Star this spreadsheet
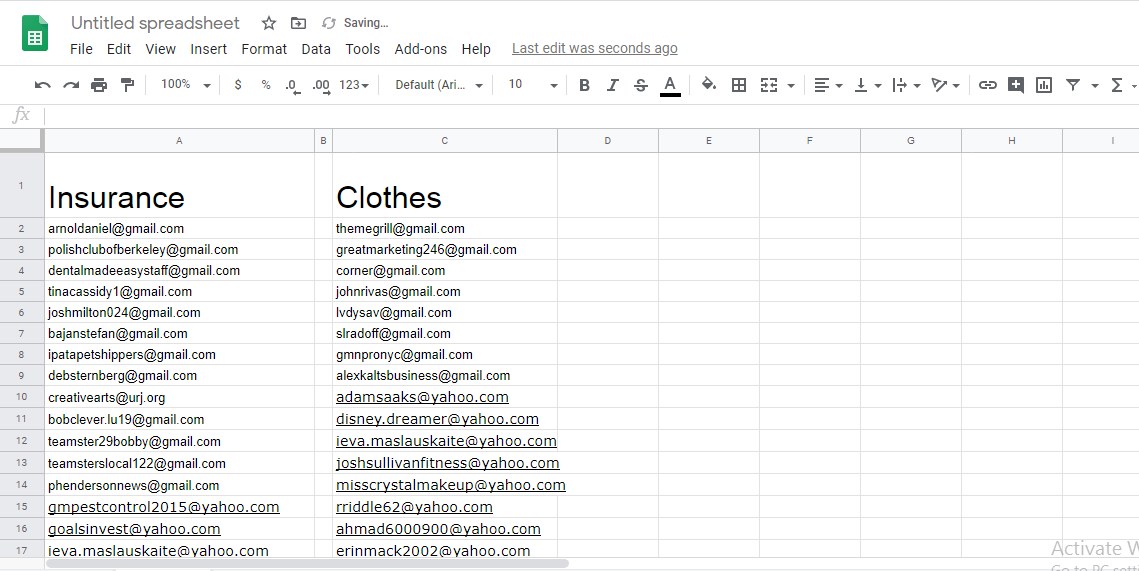Image resolution: width=1139 pixels, height=571 pixels. [269, 23]
